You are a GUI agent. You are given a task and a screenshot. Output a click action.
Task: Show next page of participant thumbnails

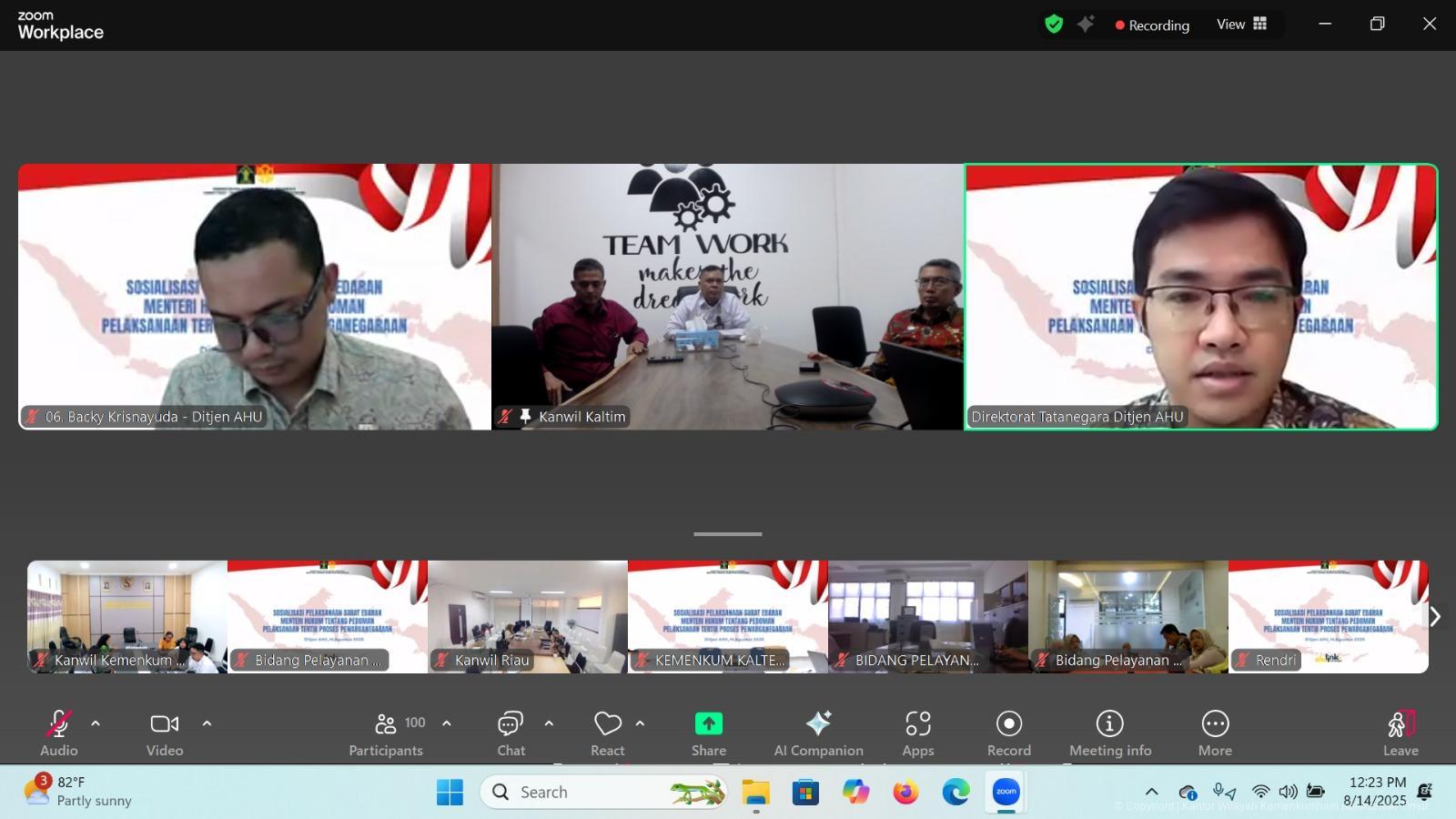[1434, 617]
